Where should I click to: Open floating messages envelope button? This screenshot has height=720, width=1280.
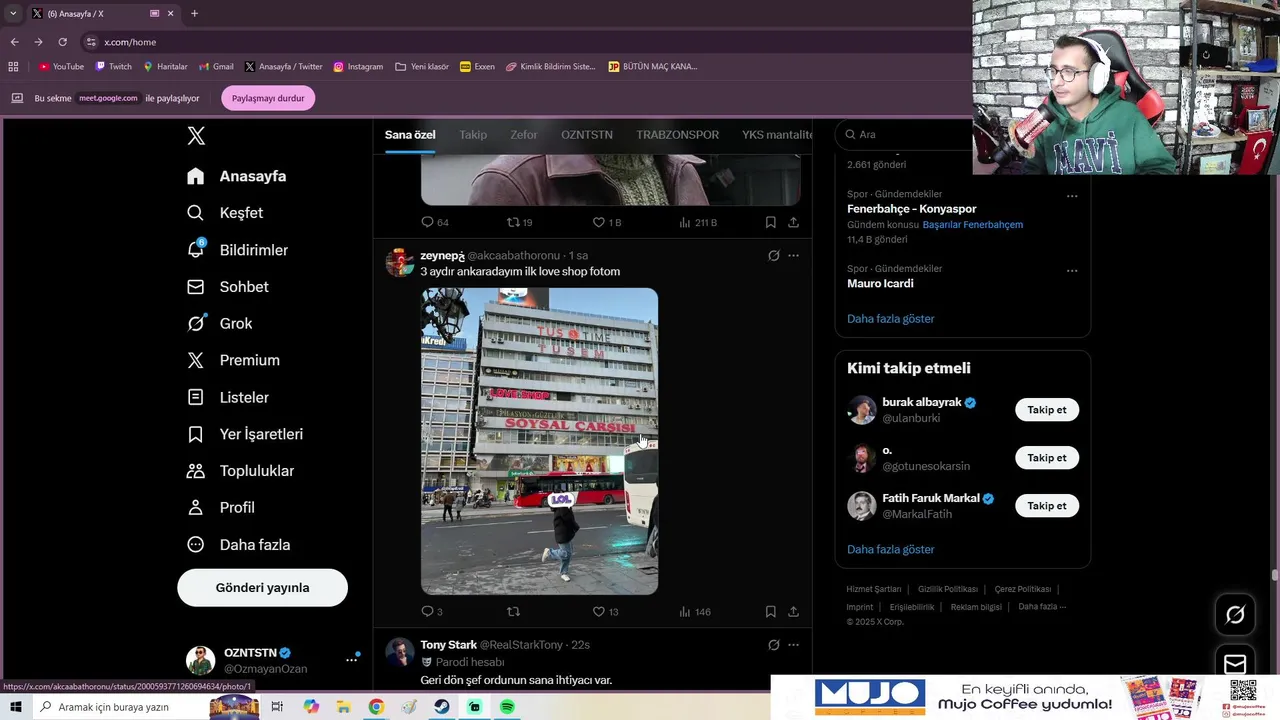(1235, 664)
